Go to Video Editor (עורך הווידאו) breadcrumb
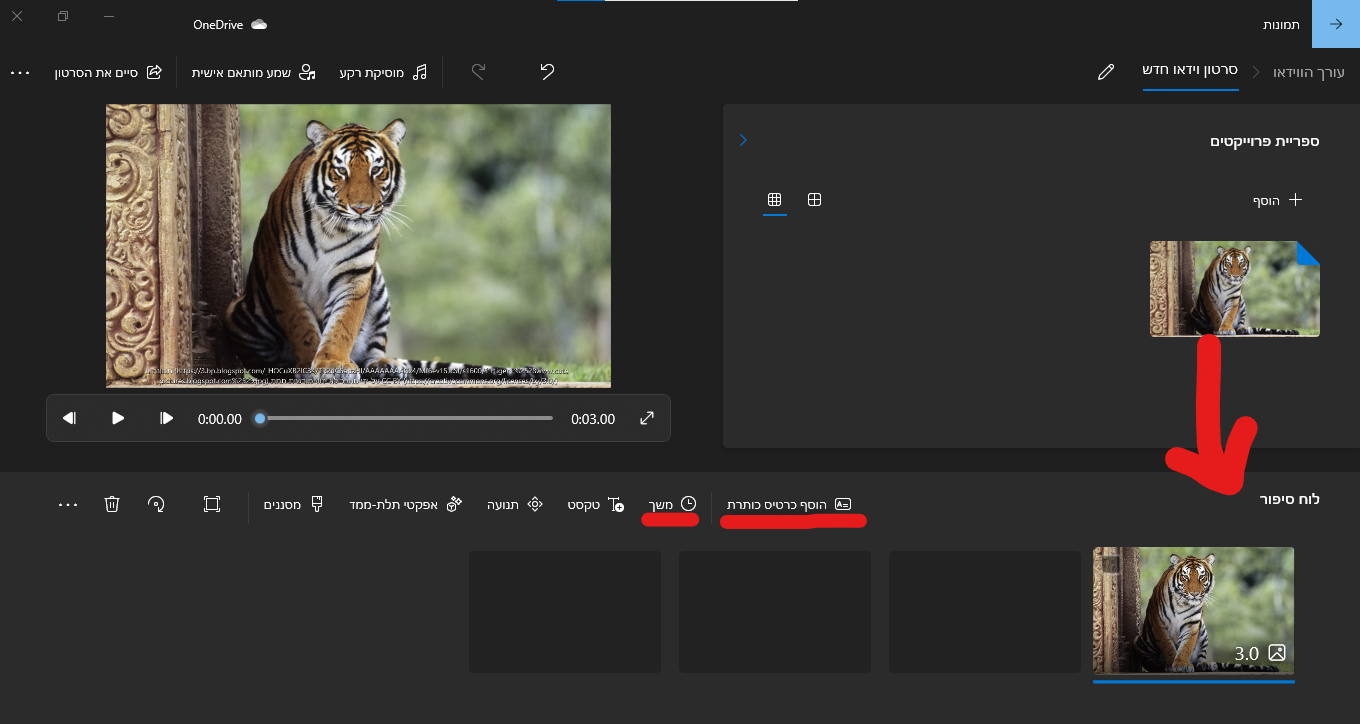 (1309, 72)
